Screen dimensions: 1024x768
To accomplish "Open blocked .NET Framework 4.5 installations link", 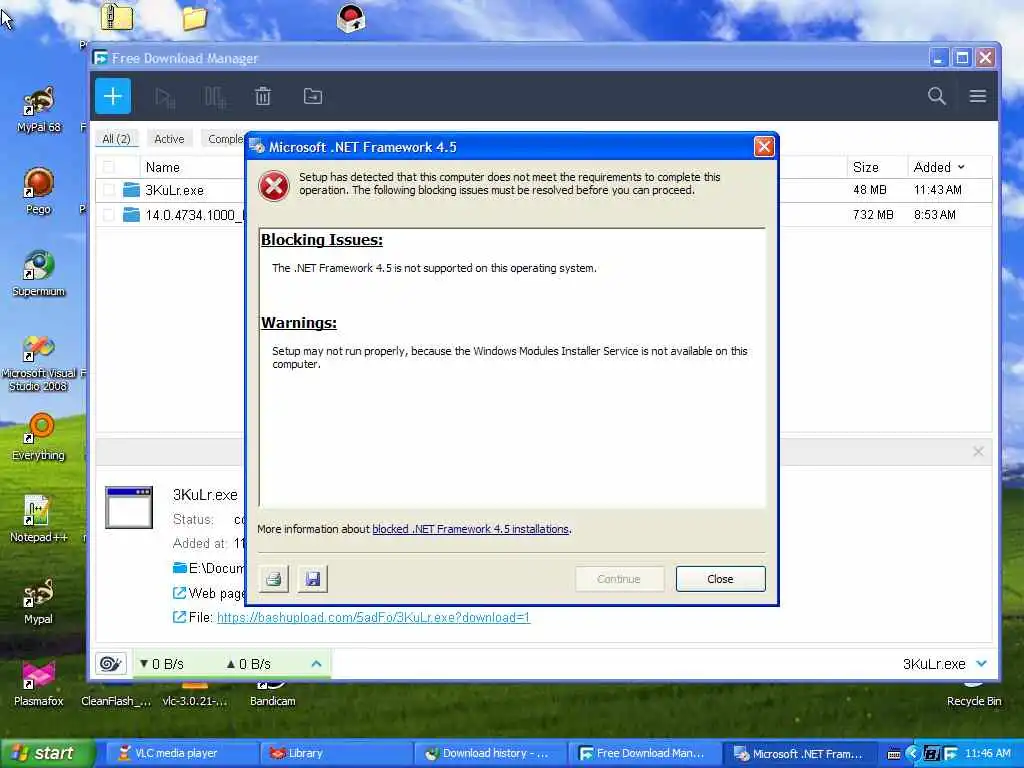I will (470, 529).
